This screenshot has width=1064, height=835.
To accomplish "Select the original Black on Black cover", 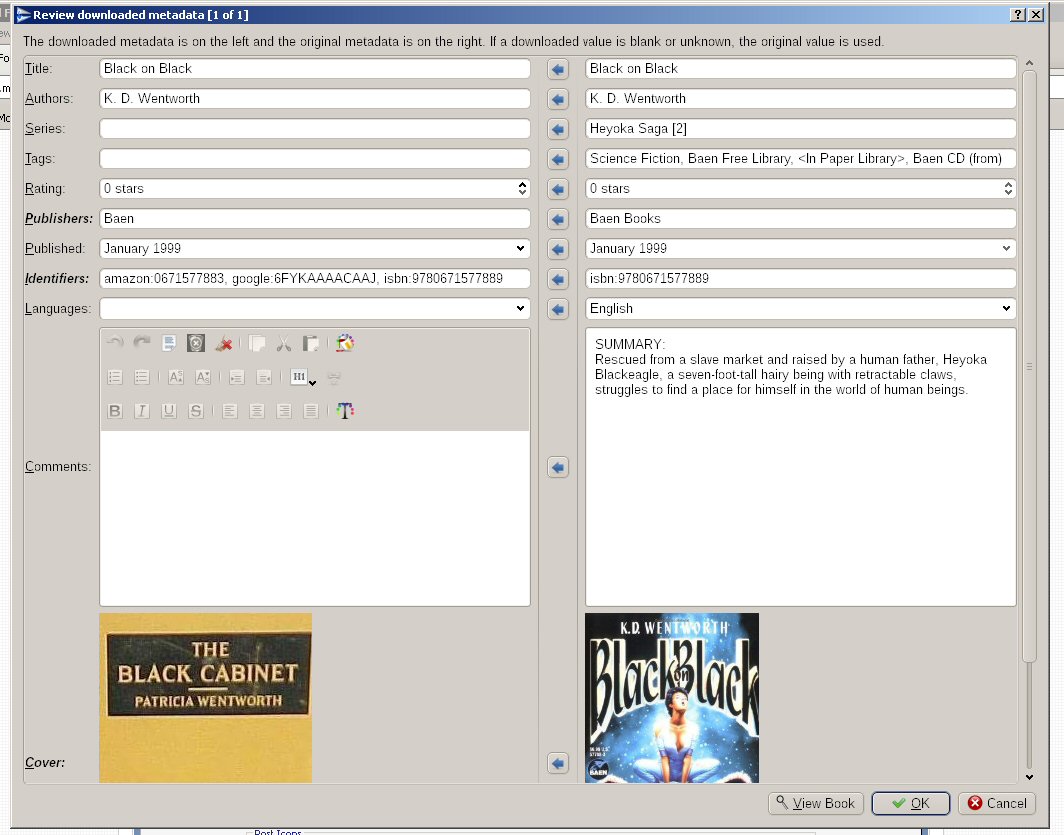I will point(672,698).
